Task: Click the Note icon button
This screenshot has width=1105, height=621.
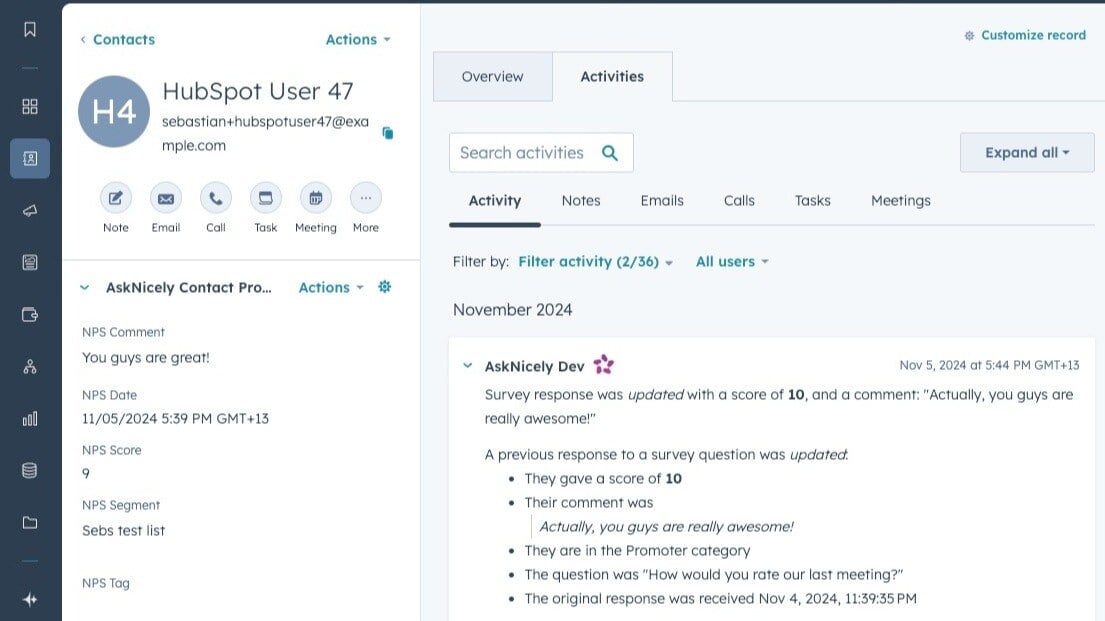Action: [x=116, y=198]
